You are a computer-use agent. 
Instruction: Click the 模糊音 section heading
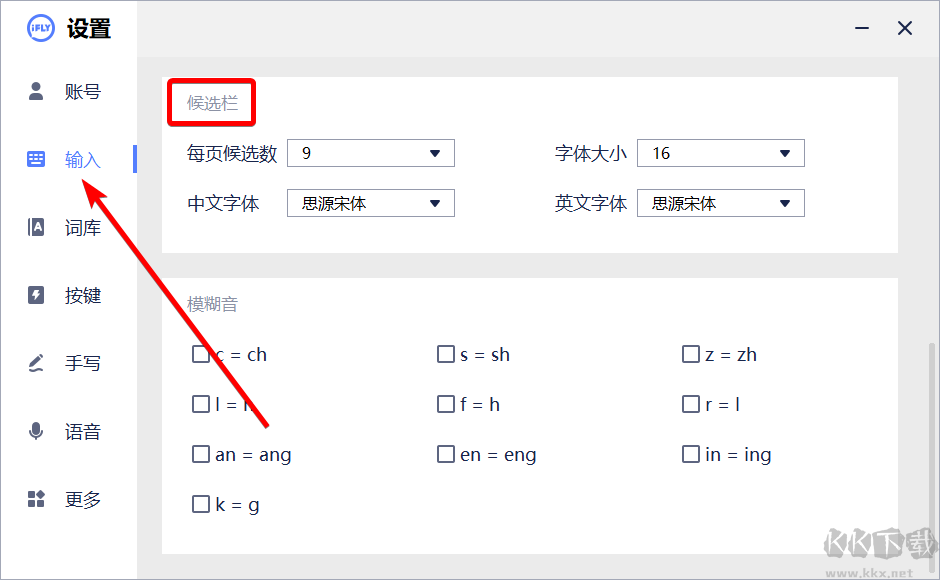[211, 302]
